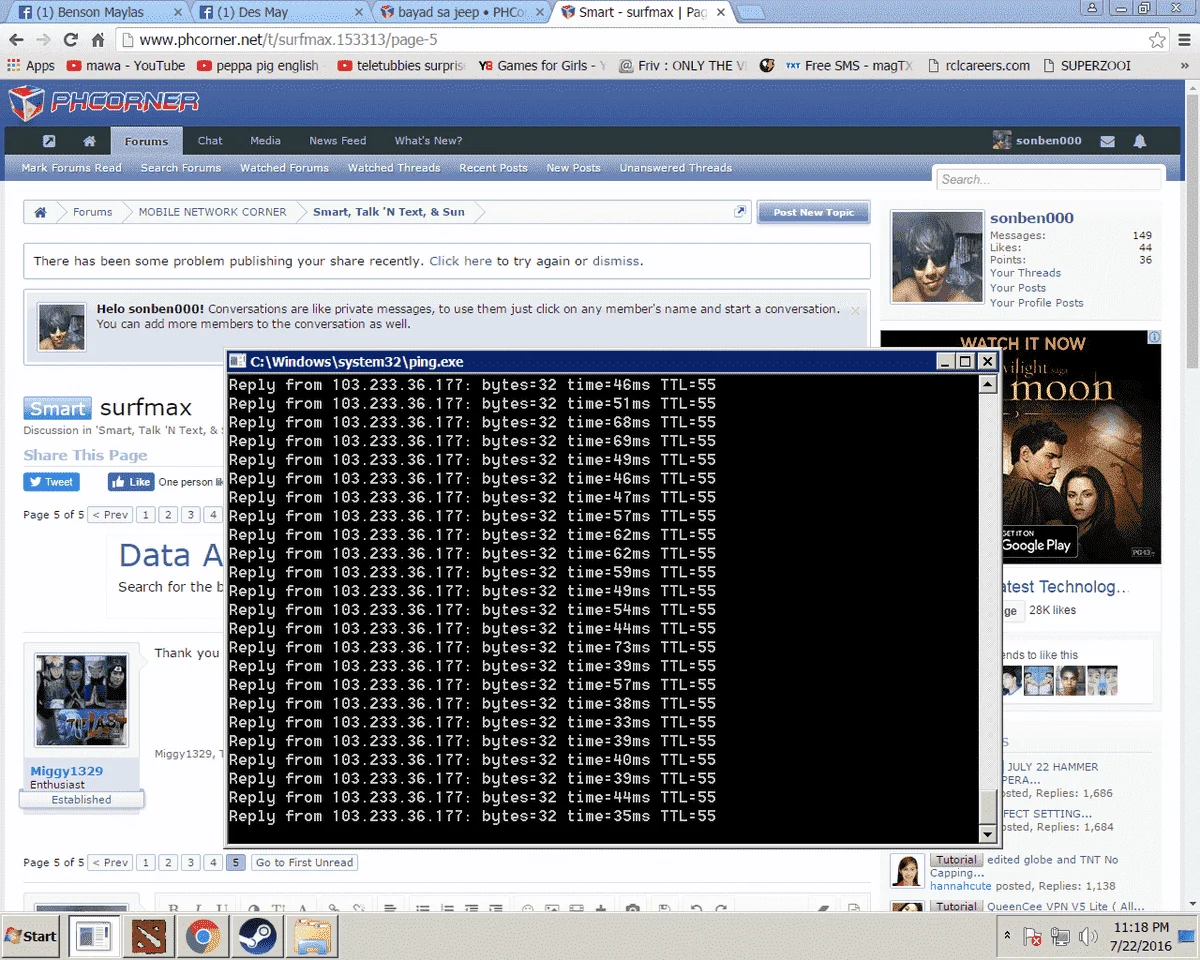Click bottom Prev page button
Image resolution: width=1200 pixels, height=960 pixels.
pos(110,862)
